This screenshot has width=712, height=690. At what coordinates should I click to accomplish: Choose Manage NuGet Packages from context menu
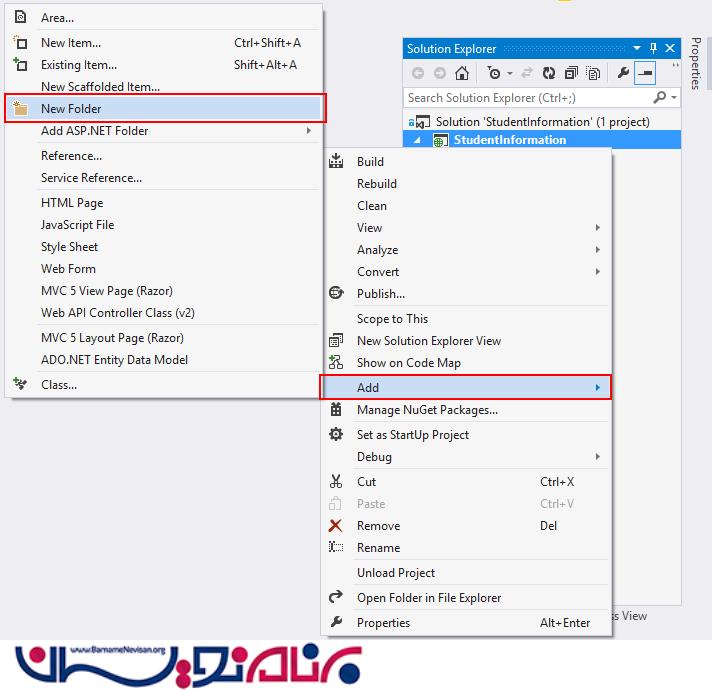427,410
